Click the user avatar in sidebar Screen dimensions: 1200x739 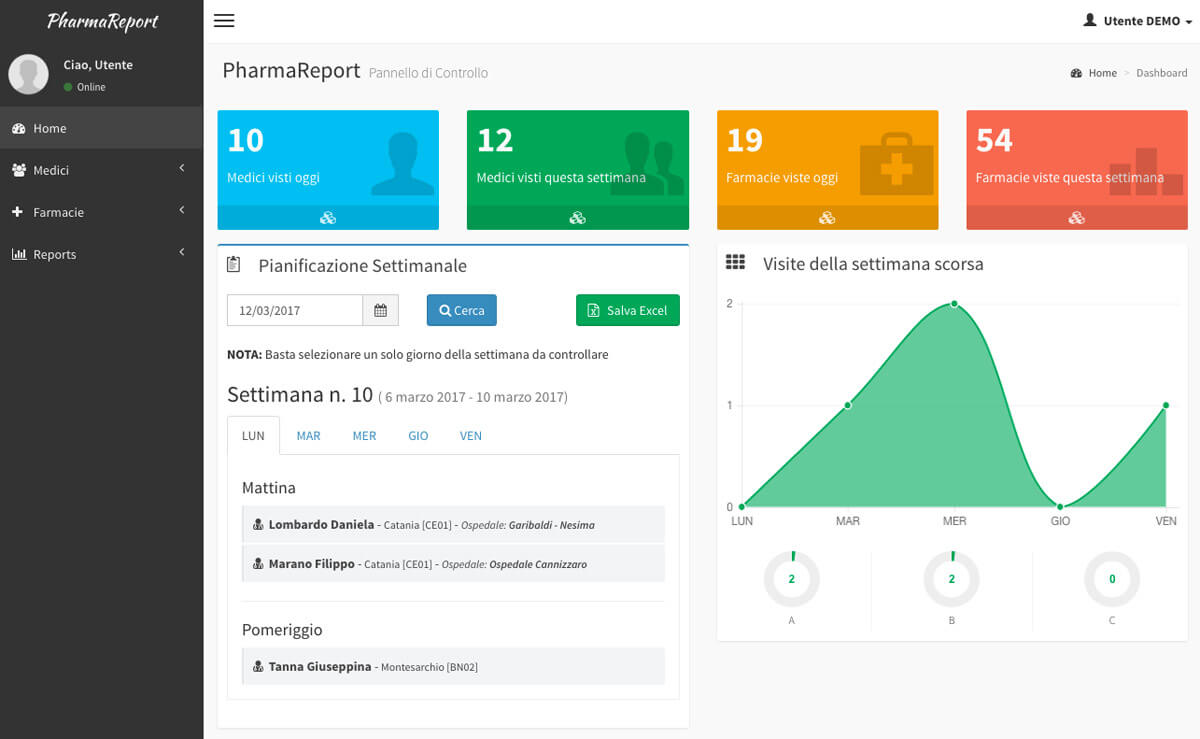(29, 75)
